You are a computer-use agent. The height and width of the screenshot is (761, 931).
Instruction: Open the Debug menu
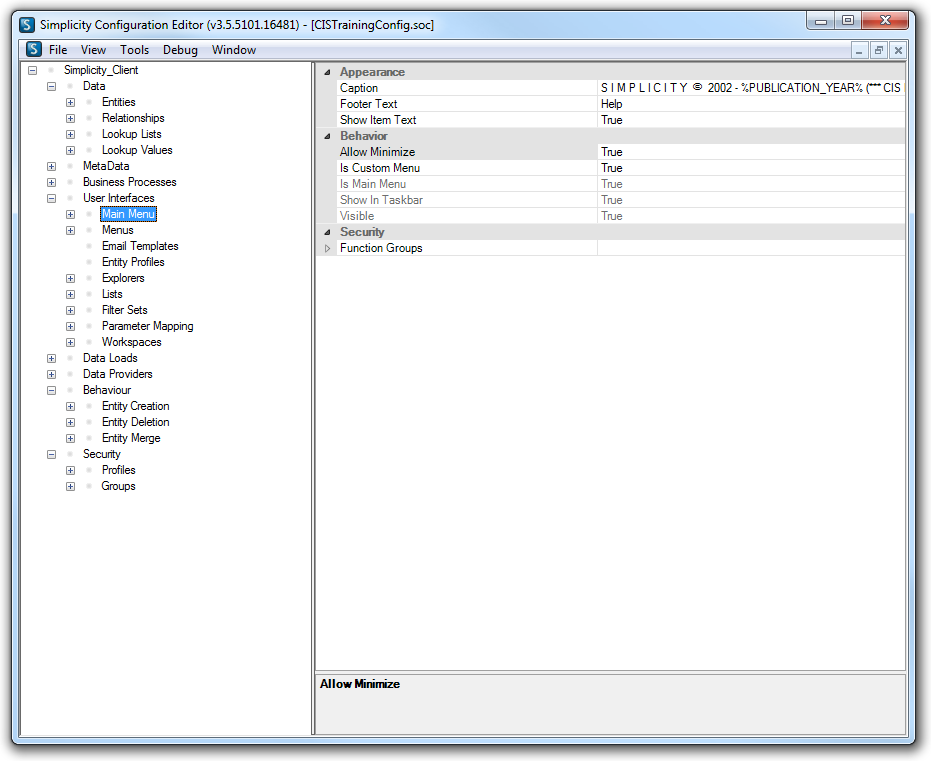[180, 50]
